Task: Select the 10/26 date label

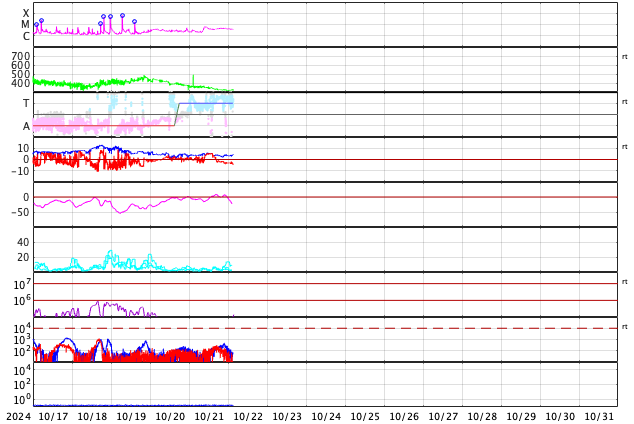Action: 404,417
